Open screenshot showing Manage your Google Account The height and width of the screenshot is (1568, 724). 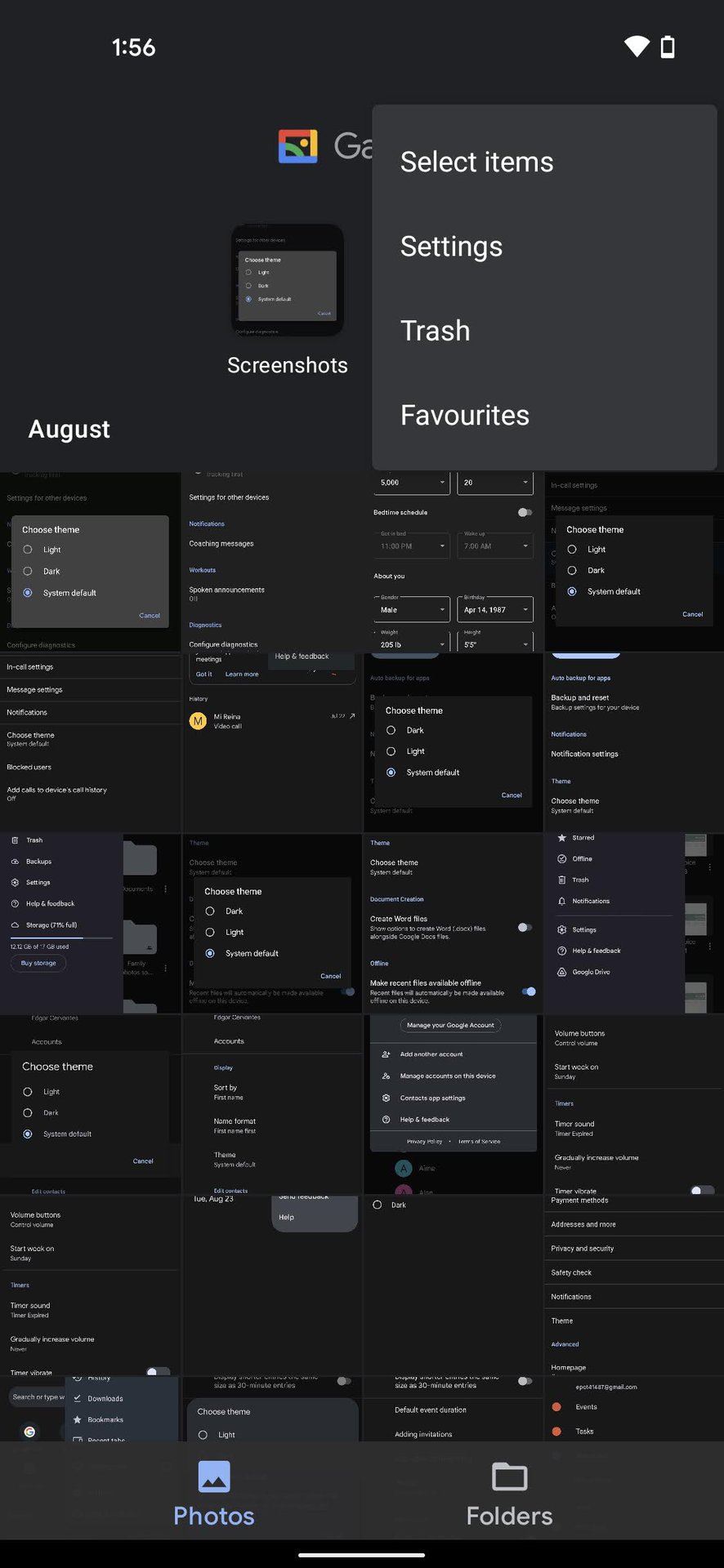click(x=453, y=1104)
